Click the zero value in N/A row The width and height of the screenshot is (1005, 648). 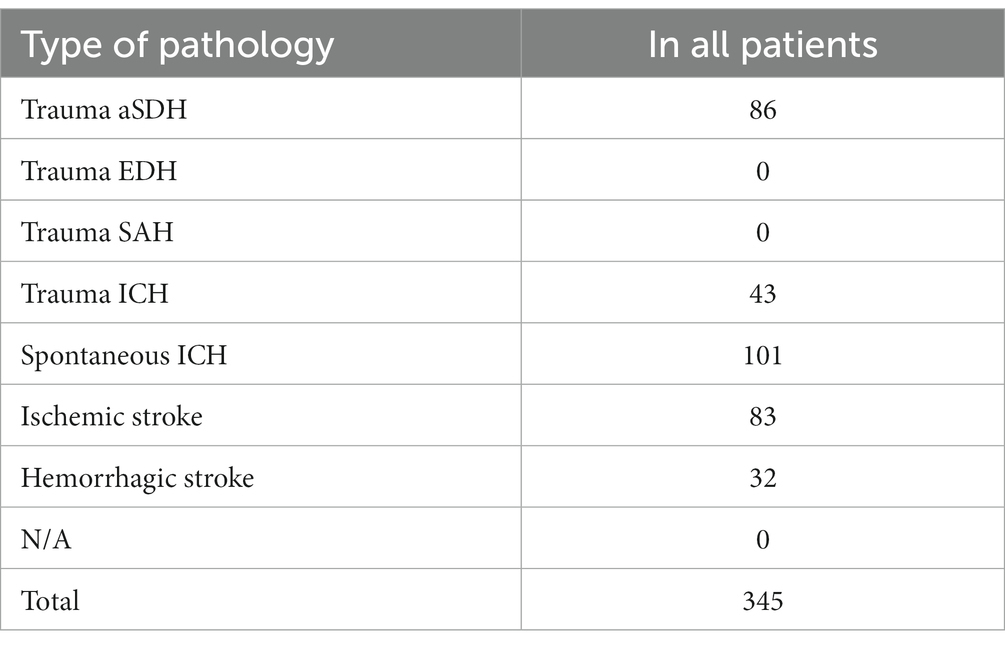click(x=763, y=539)
